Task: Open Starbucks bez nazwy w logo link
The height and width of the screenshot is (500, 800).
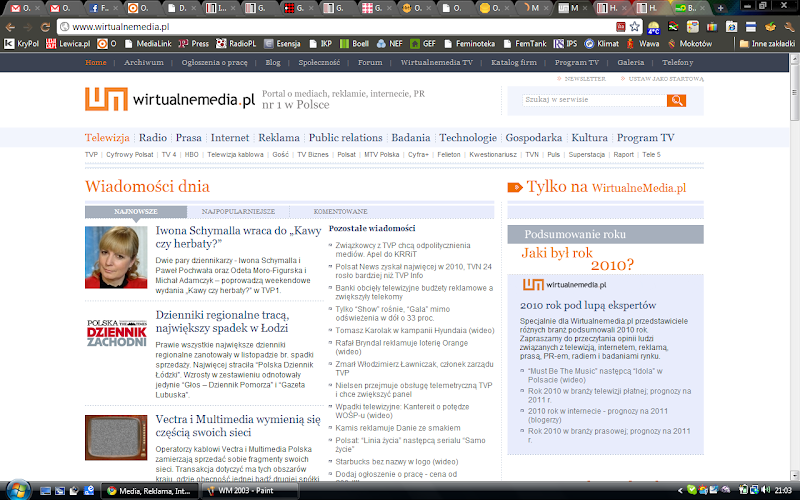Action: click(x=396, y=462)
